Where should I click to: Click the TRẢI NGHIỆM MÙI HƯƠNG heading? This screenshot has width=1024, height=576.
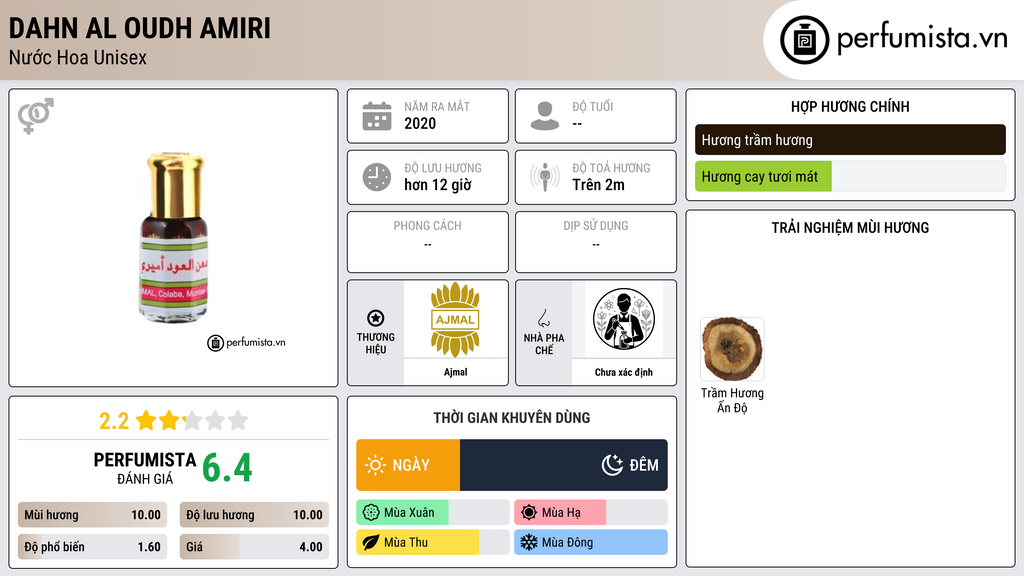pyautogui.click(x=850, y=228)
